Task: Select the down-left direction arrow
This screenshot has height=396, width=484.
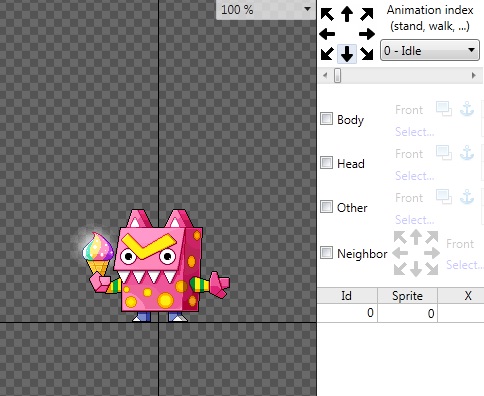Action: (x=327, y=54)
